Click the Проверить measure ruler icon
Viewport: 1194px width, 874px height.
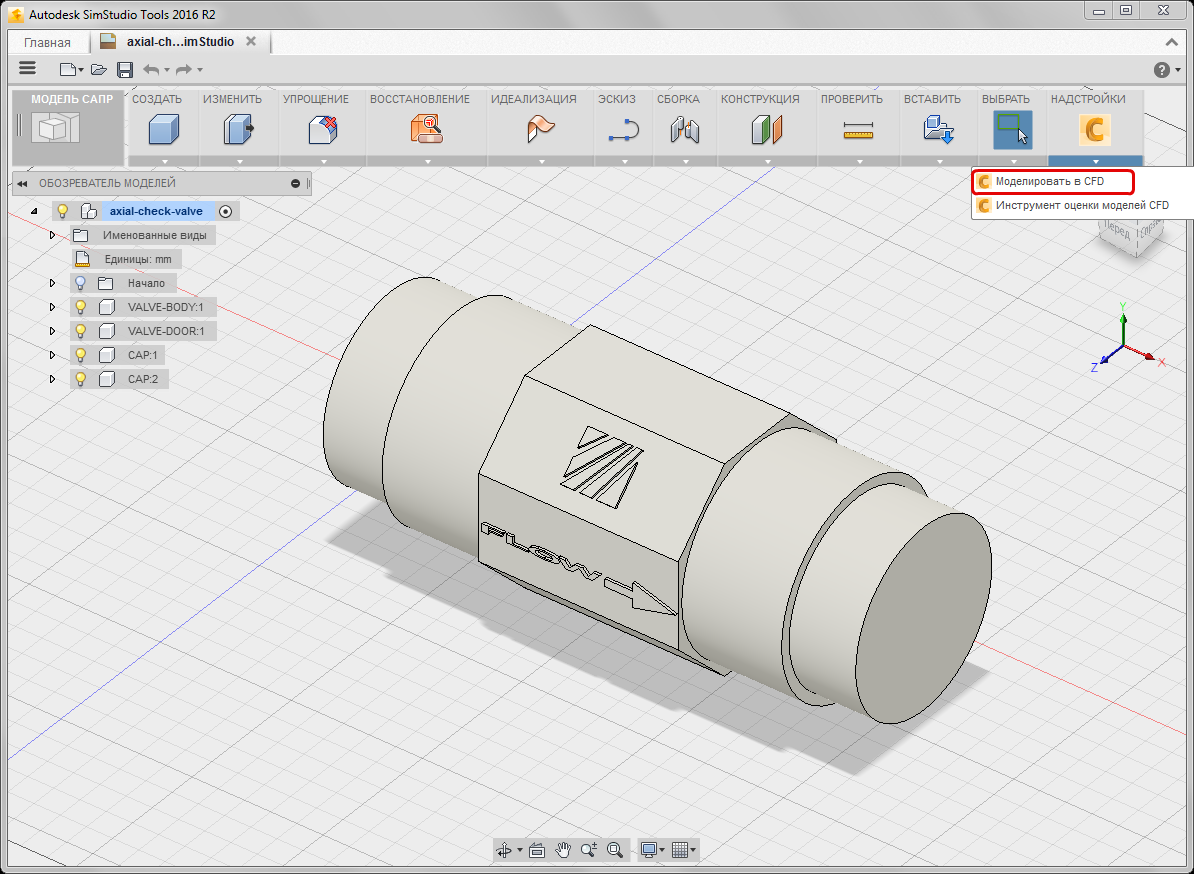point(858,130)
